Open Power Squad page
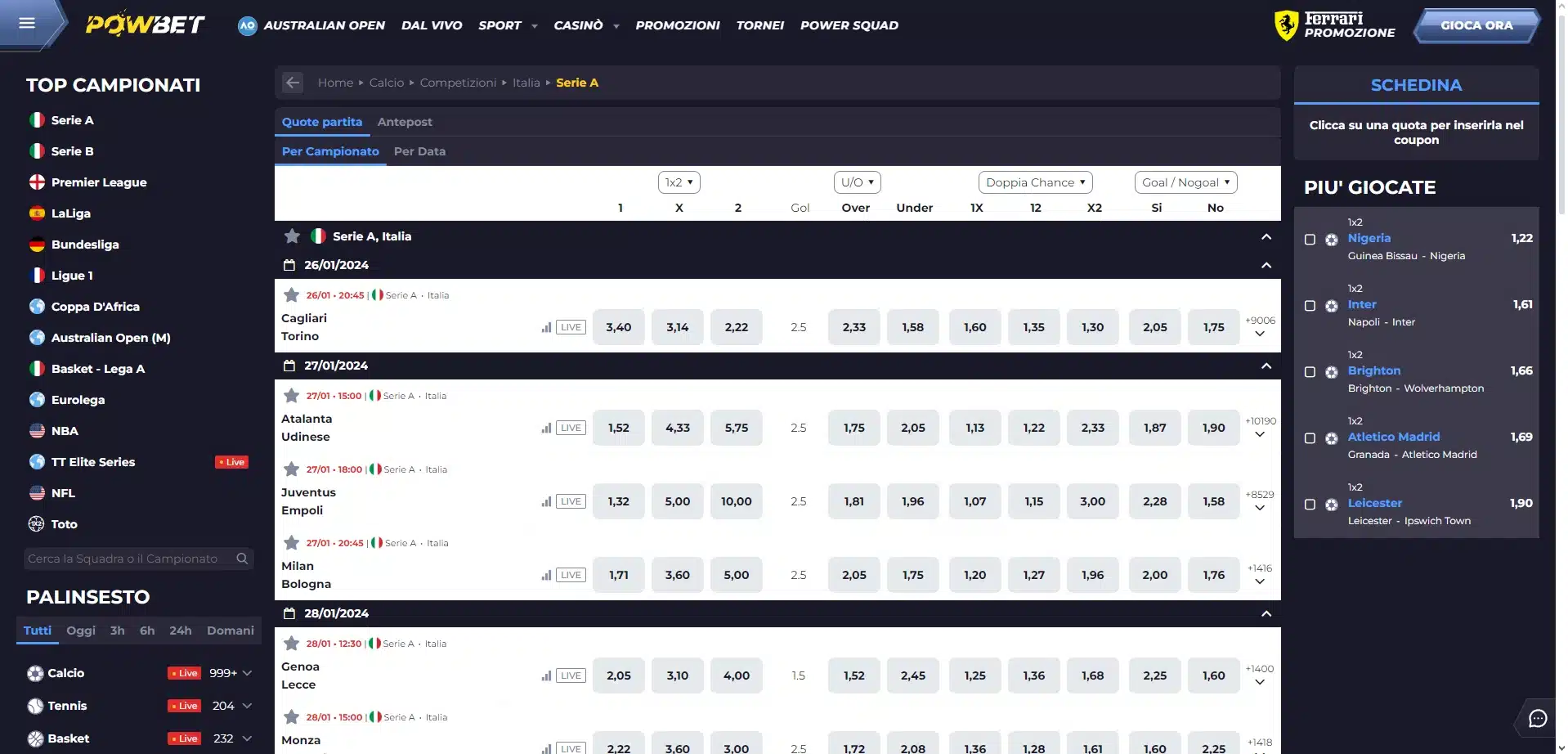Viewport: 1568px width, 754px height. click(849, 25)
